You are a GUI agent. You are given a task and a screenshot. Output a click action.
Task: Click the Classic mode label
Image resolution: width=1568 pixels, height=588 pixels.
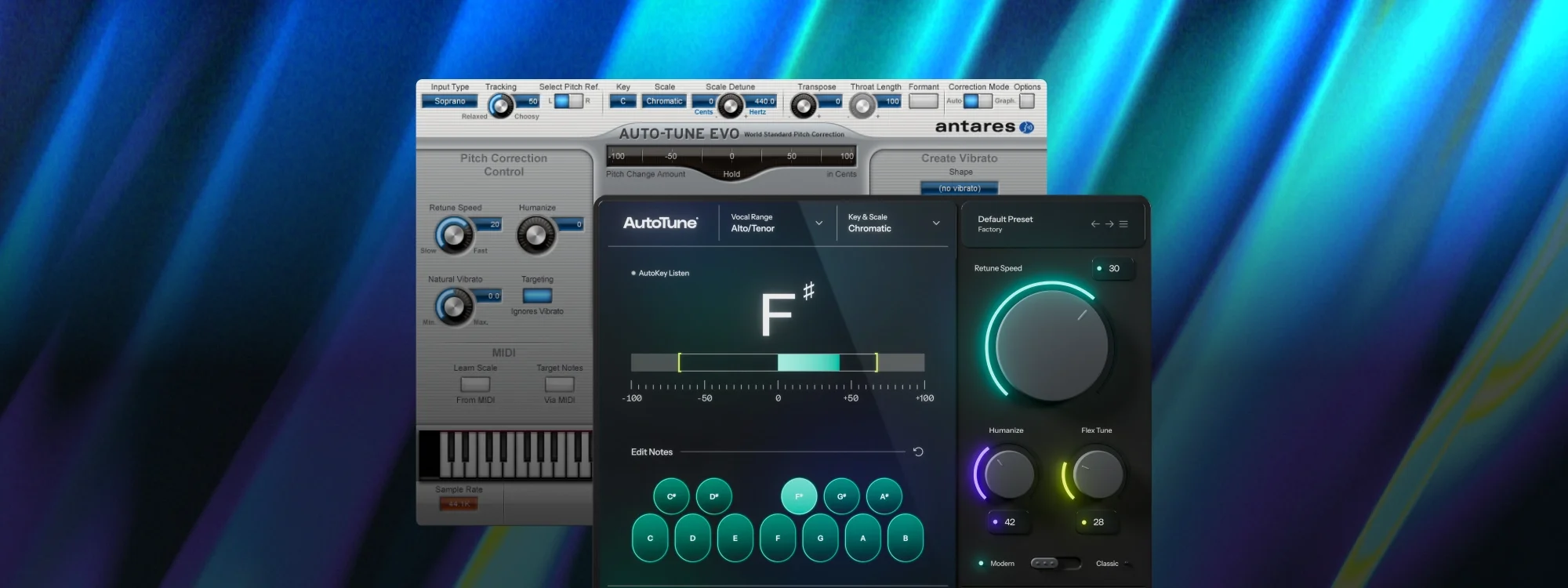point(1107,564)
